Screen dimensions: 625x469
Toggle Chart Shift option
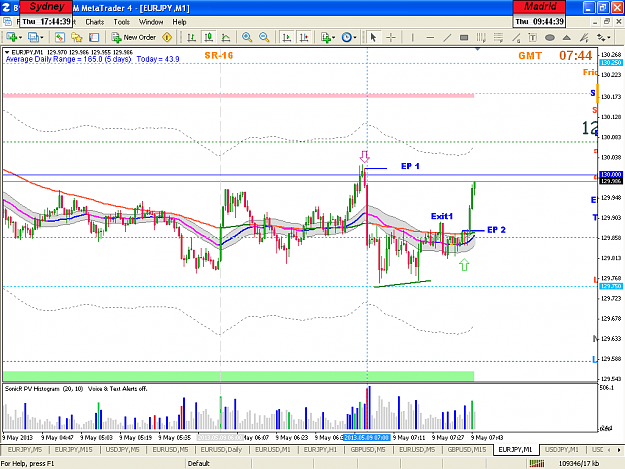[x=304, y=37]
